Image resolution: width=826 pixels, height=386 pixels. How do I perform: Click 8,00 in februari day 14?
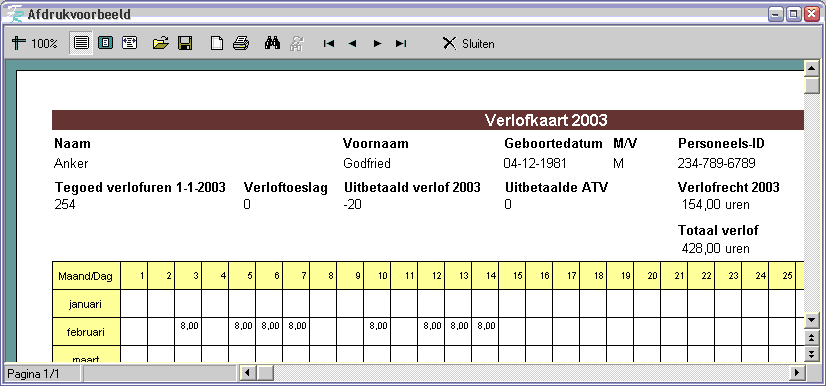[x=486, y=326]
